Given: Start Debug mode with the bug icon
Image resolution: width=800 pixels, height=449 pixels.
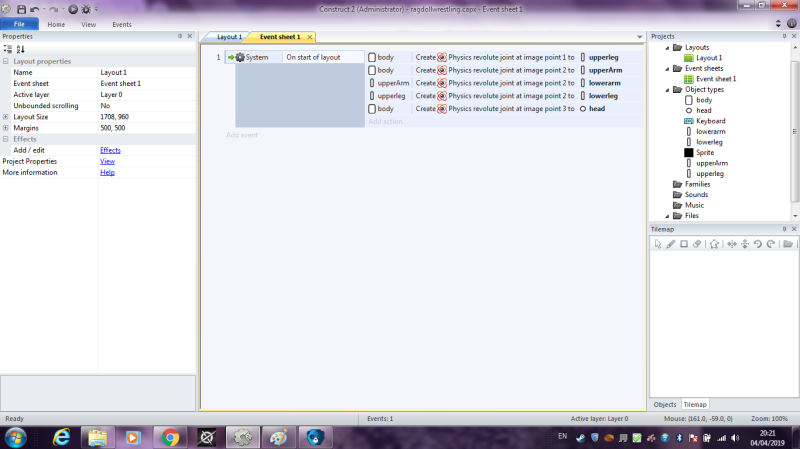Looking at the screenshot, I should (86, 9).
